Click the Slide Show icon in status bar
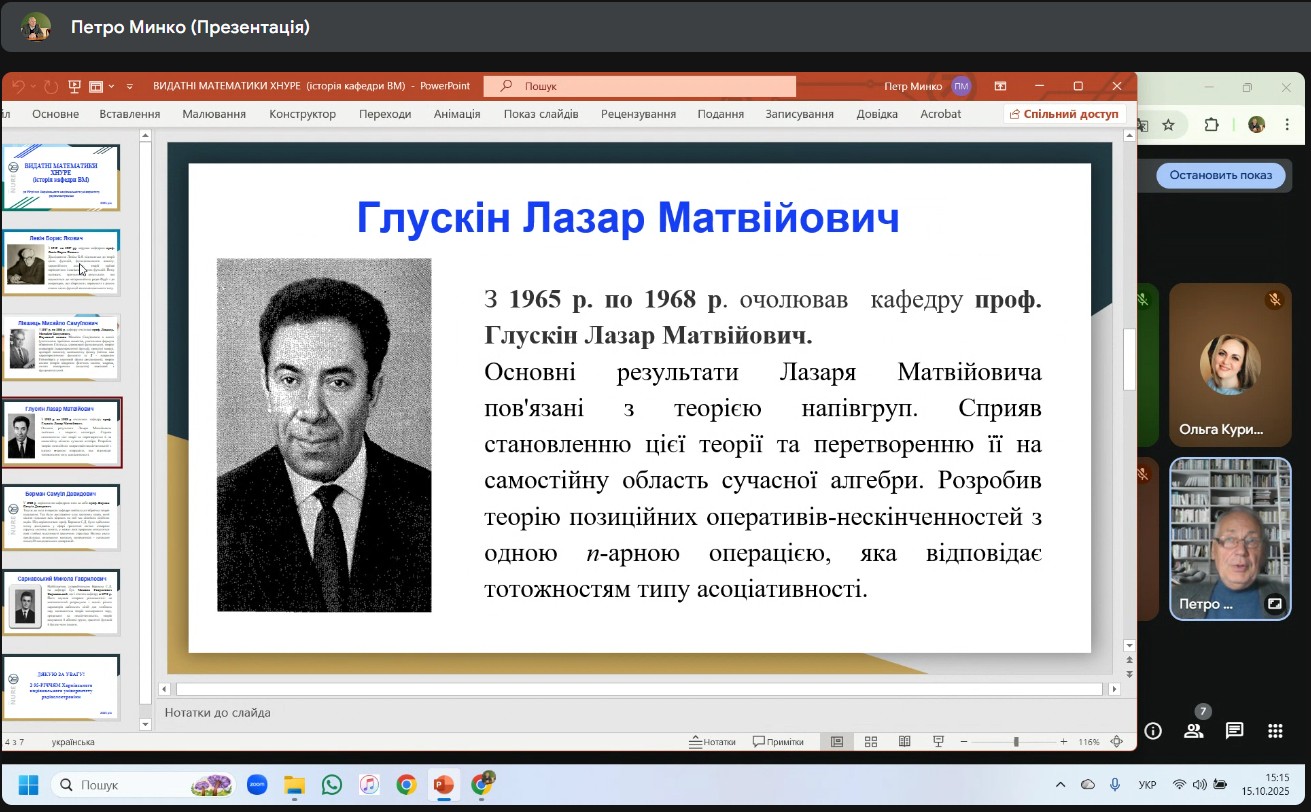The width and height of the screenshot is (1311, 812). coord(938,742)
